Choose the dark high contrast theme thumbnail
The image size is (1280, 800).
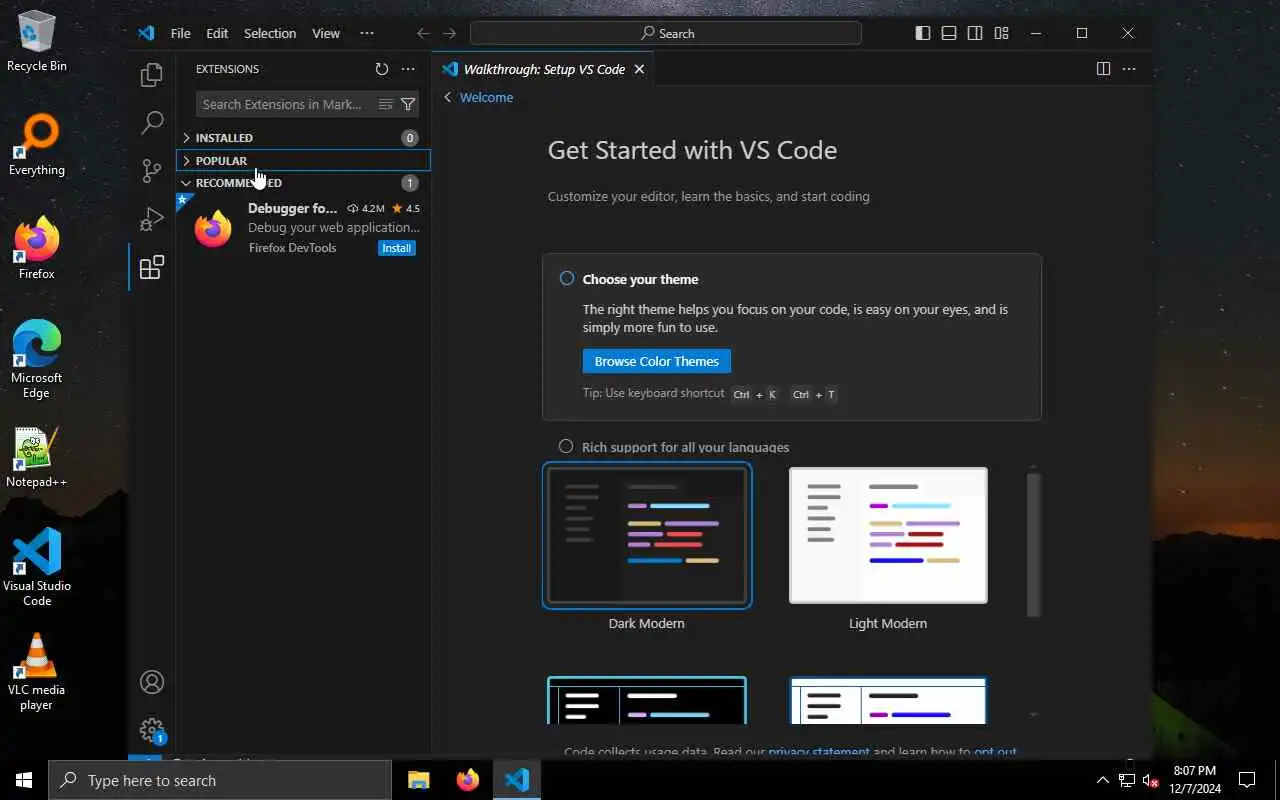point(647,700)
